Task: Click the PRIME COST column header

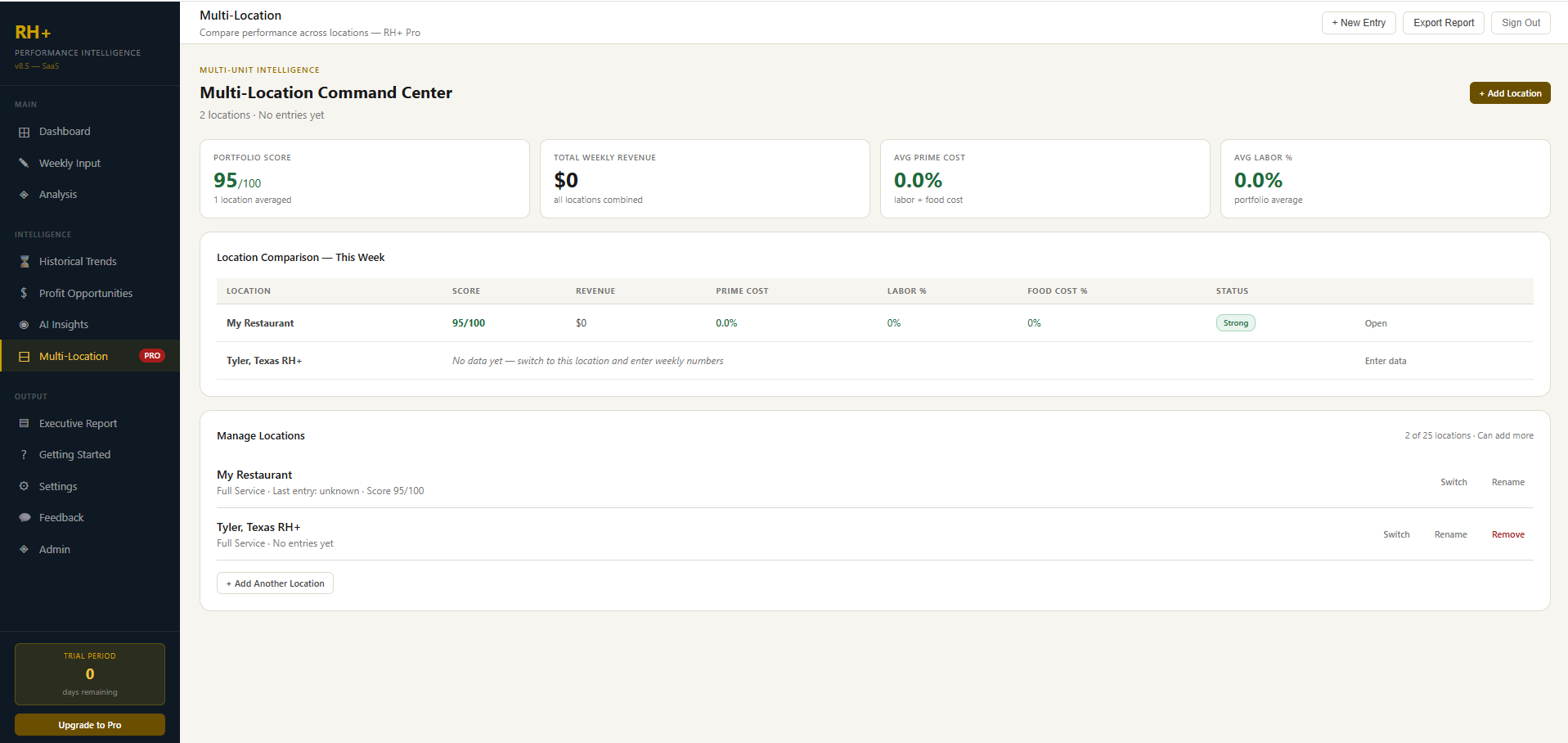Action: 742,291
